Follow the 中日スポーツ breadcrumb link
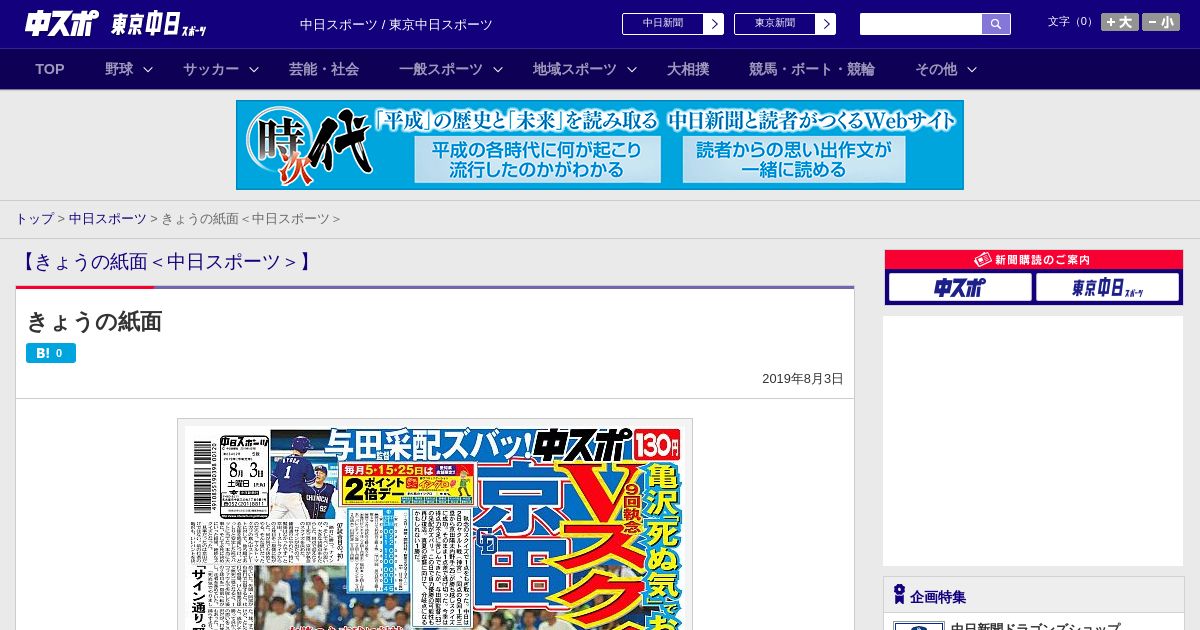Screen dimensions: 1200x630 tap(107, 219)
